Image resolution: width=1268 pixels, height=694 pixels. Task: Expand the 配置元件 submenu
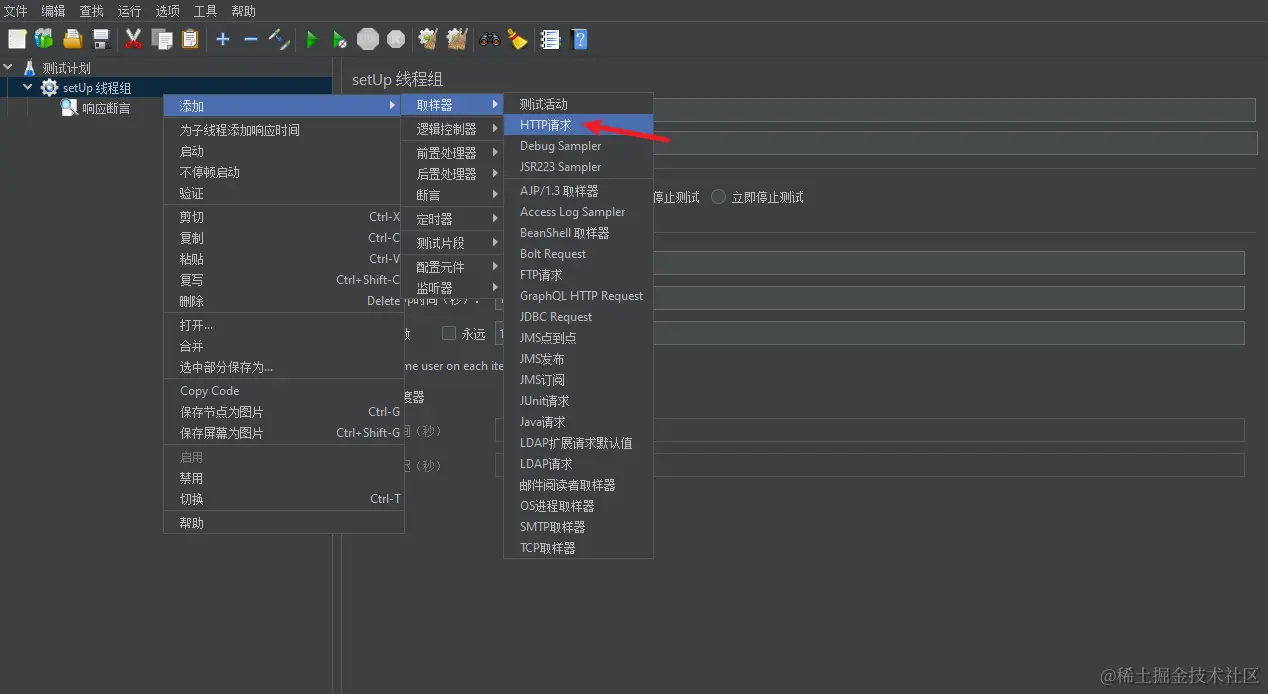pos(452,267)
